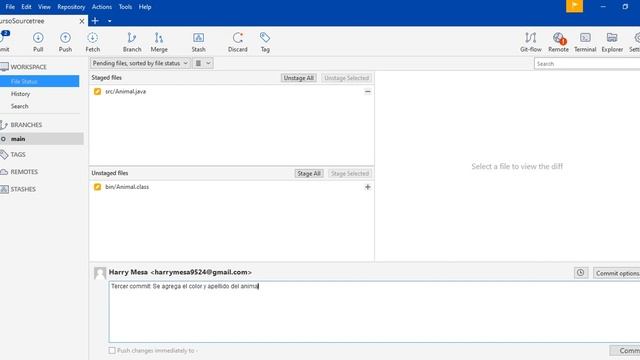640x360 pixels.
Task: Select the main branch
Action: [42, 139]
